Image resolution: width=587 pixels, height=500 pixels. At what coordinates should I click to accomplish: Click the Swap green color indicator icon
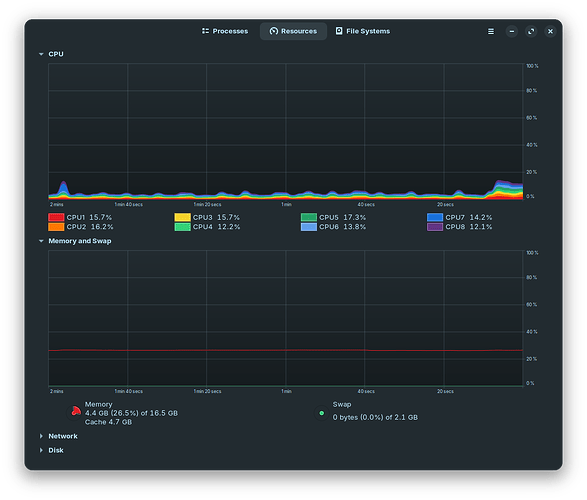click(x=322, y=413)
